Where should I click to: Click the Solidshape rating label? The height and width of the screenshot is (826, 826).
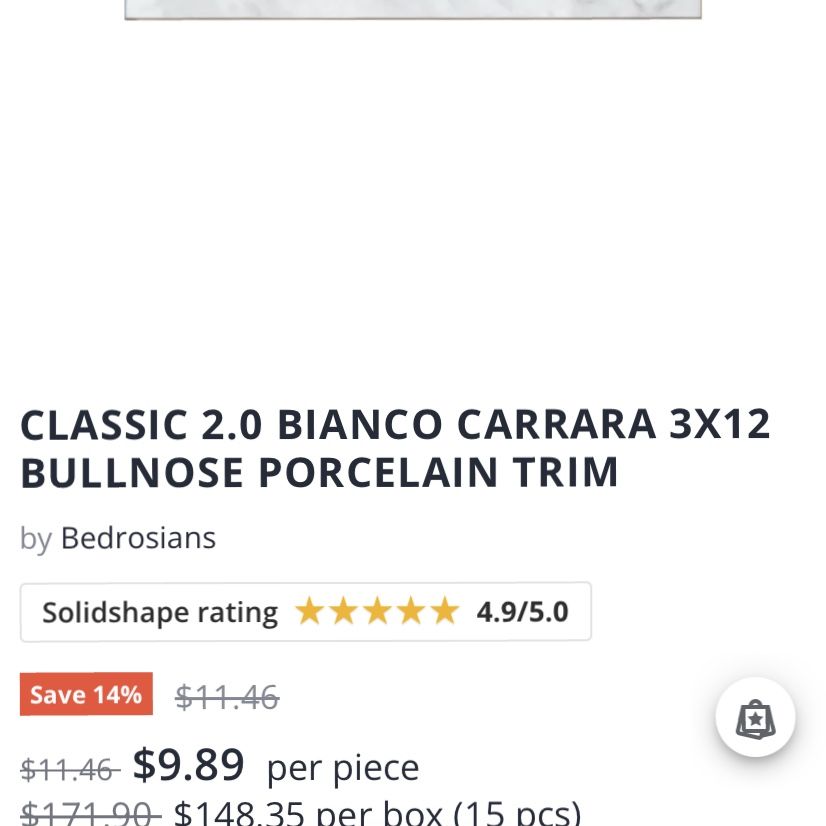click(x=160, y=612)
